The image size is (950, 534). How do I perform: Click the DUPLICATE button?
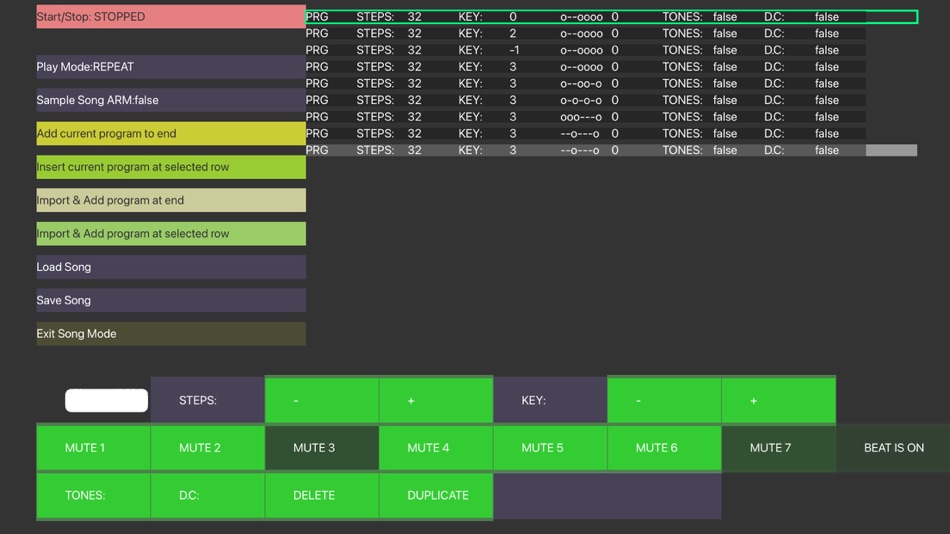tap(436, 495)
